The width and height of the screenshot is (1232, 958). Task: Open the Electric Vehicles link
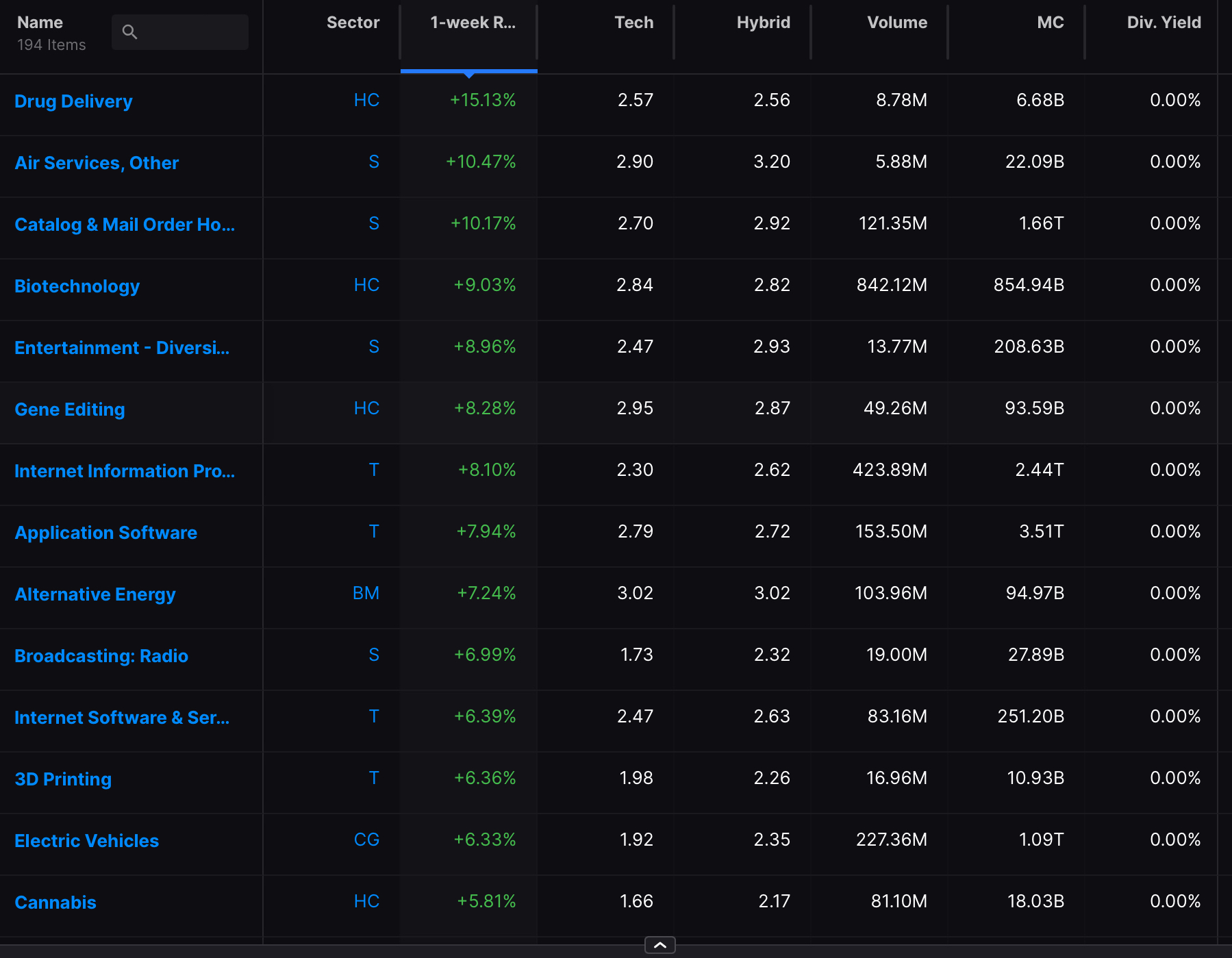86,841
